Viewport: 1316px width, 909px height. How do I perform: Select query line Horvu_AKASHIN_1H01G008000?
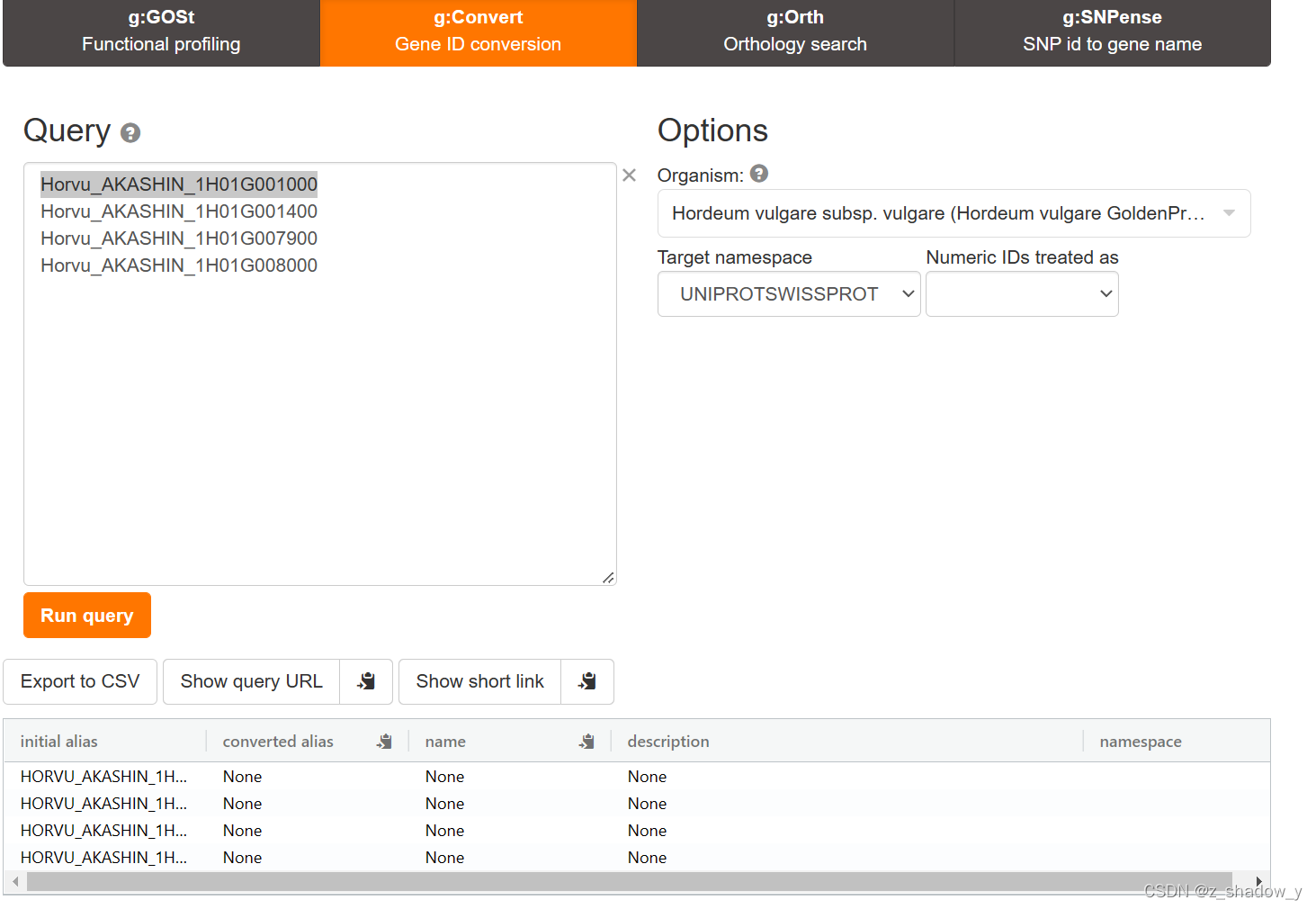pos(179,265)
